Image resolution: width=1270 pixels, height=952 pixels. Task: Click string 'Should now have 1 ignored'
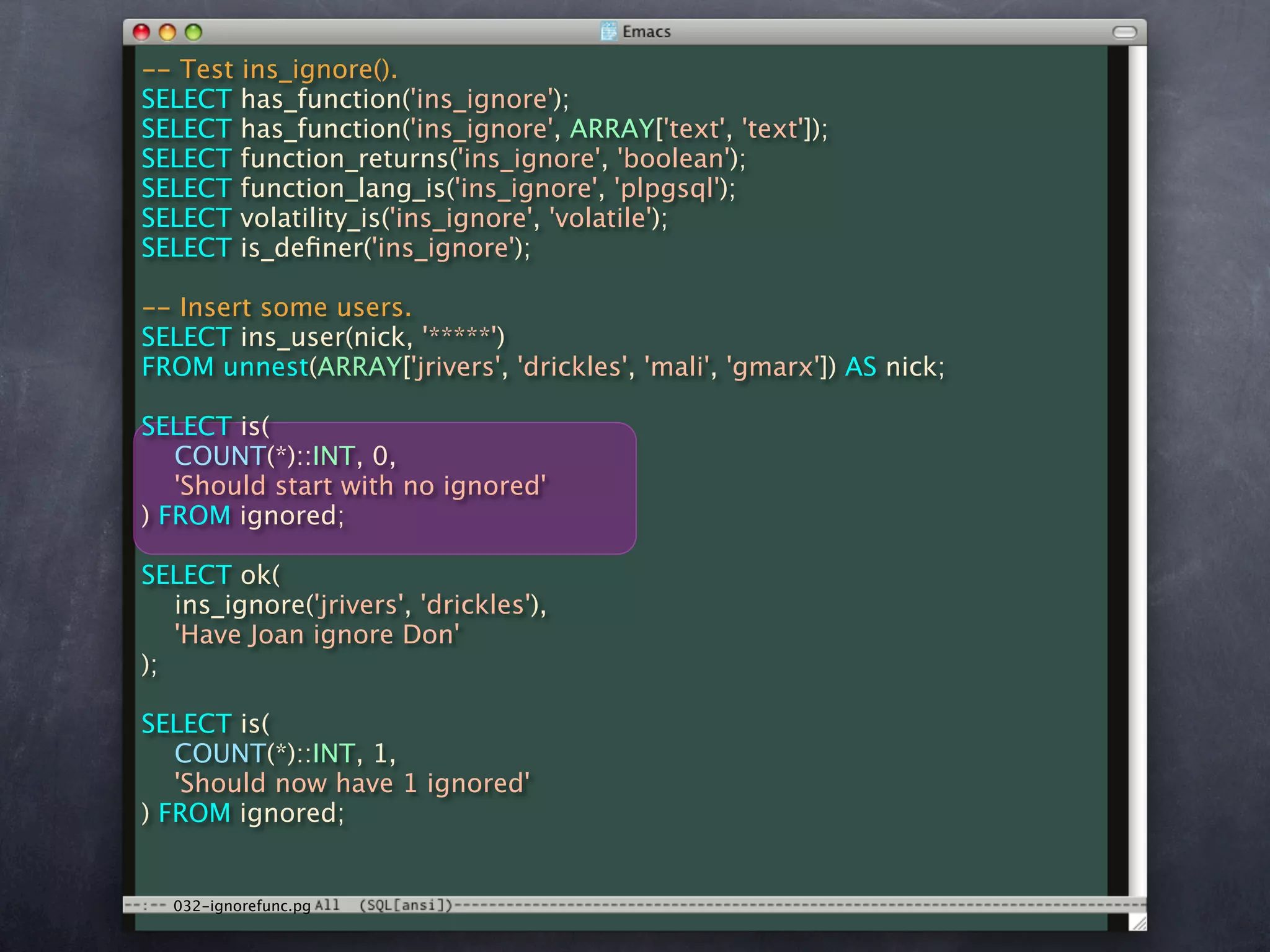click(352, 783)
